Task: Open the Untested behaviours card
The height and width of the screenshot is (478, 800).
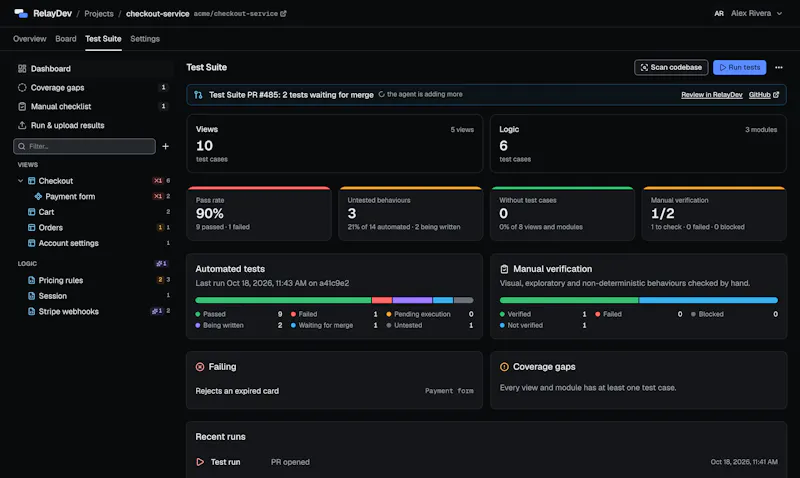Action: [410, 214]
